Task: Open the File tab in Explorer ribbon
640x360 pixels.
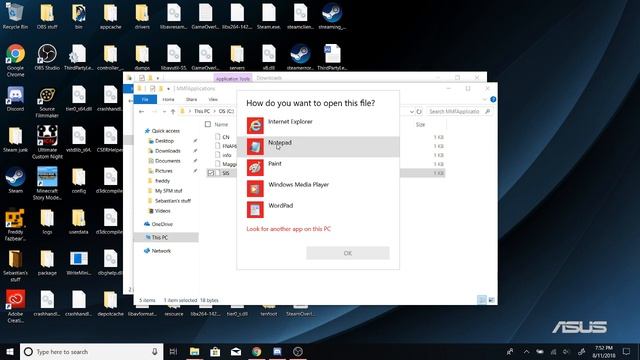Action: pos(145,99)
